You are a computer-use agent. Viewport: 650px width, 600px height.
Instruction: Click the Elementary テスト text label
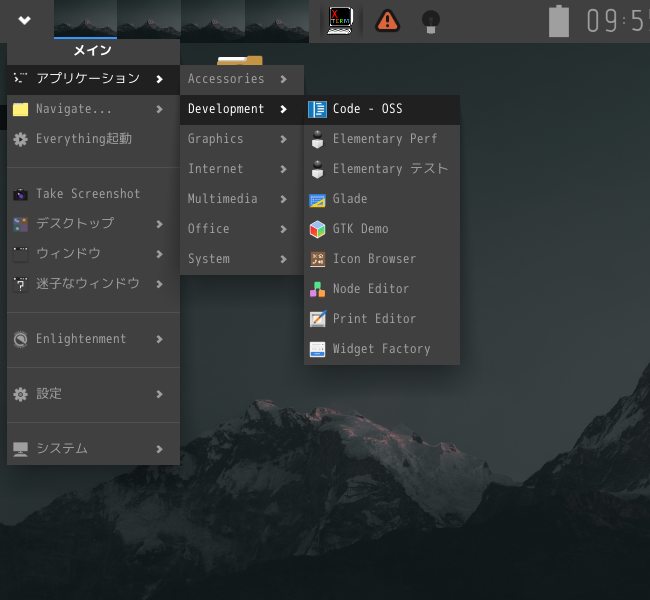click(390, 169)
